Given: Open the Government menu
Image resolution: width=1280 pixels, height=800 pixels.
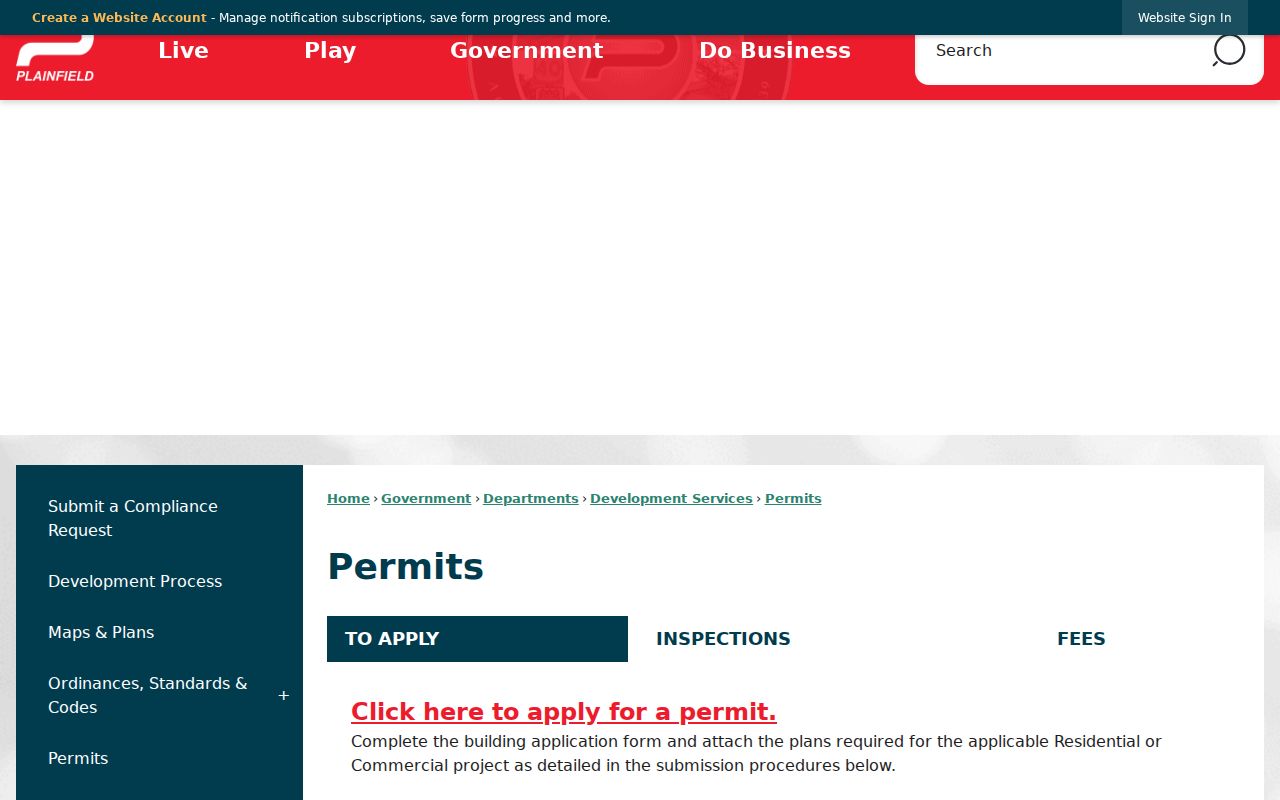Looking at the screenshot, I should (527, 50).
